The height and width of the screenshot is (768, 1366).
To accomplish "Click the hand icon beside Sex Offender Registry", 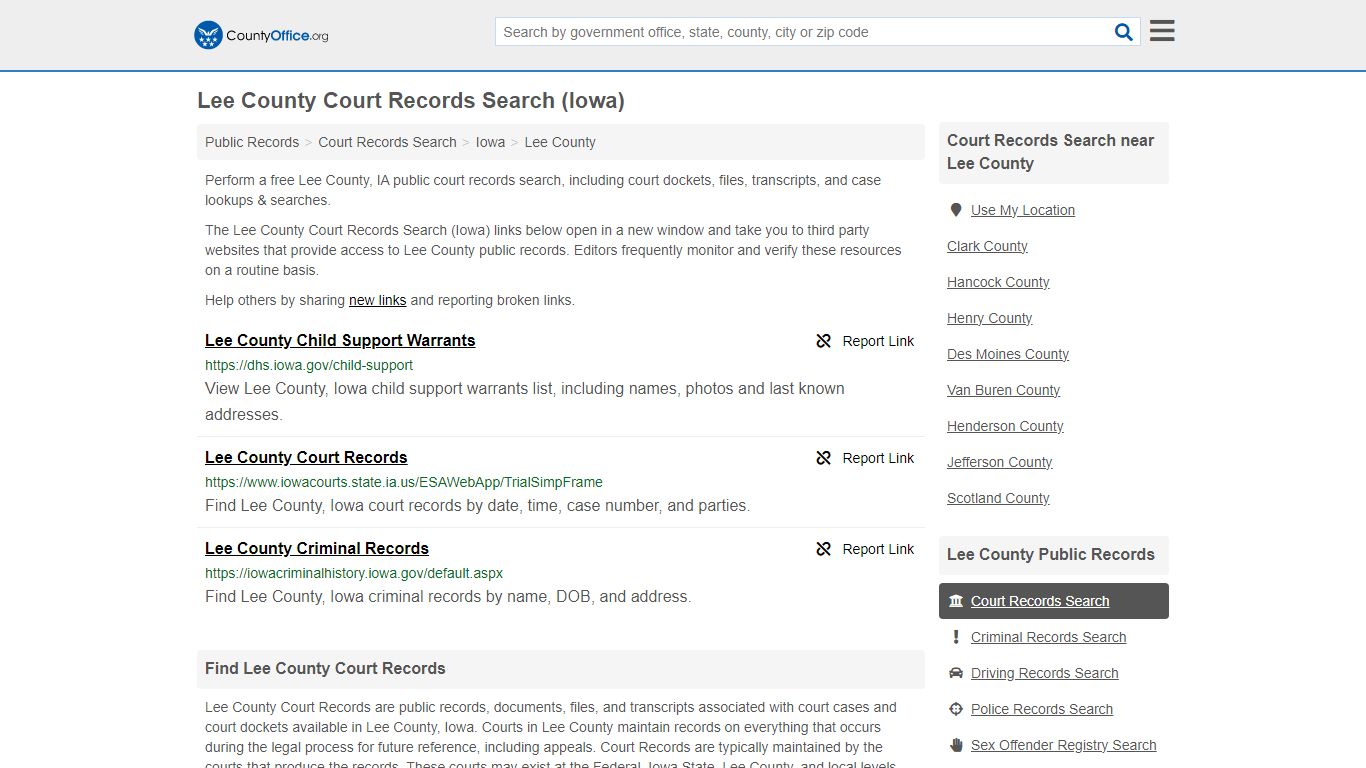I will (x=956, y=745).
